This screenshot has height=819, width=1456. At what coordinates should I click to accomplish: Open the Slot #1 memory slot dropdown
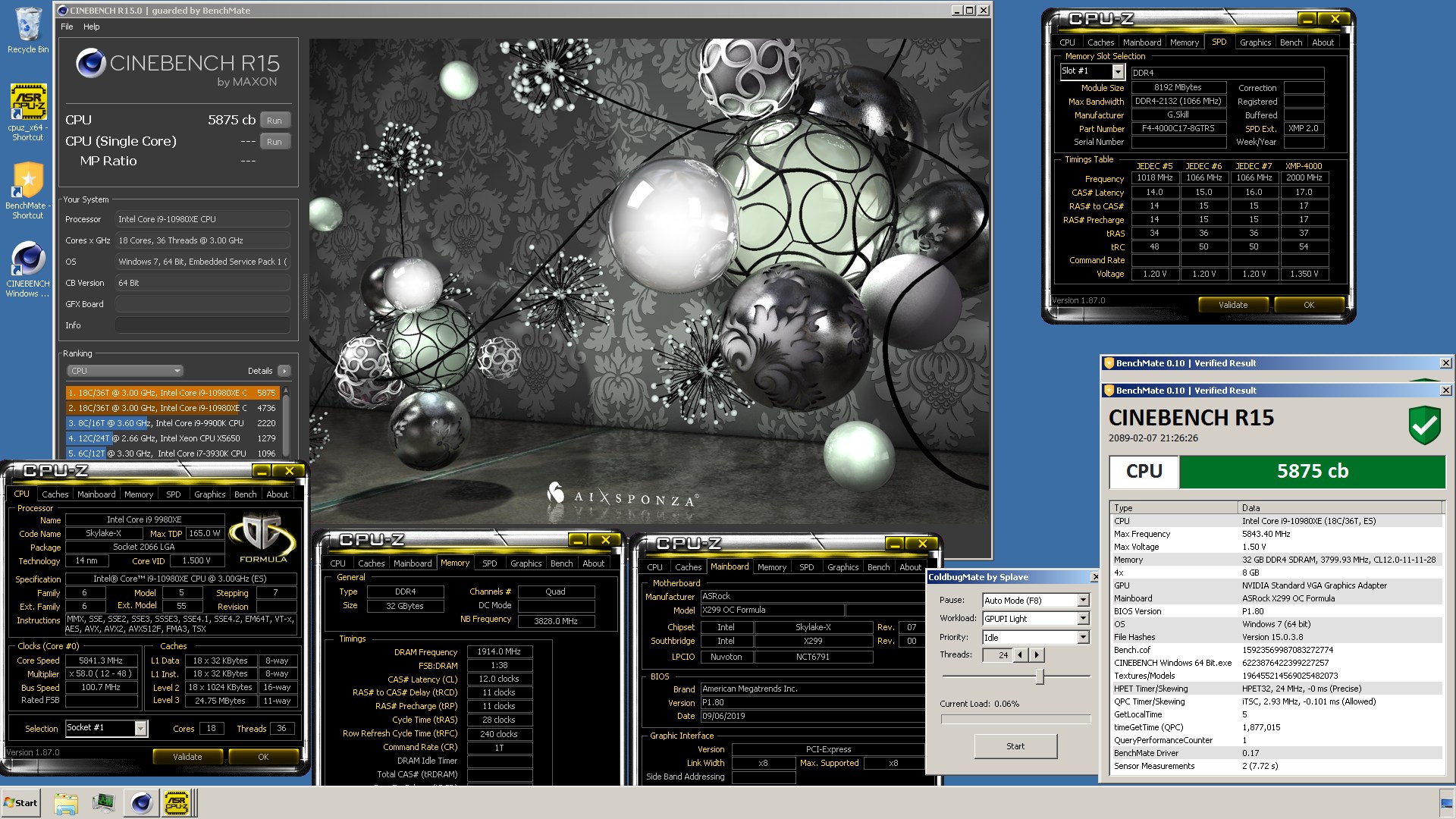tap(1117, 71)
